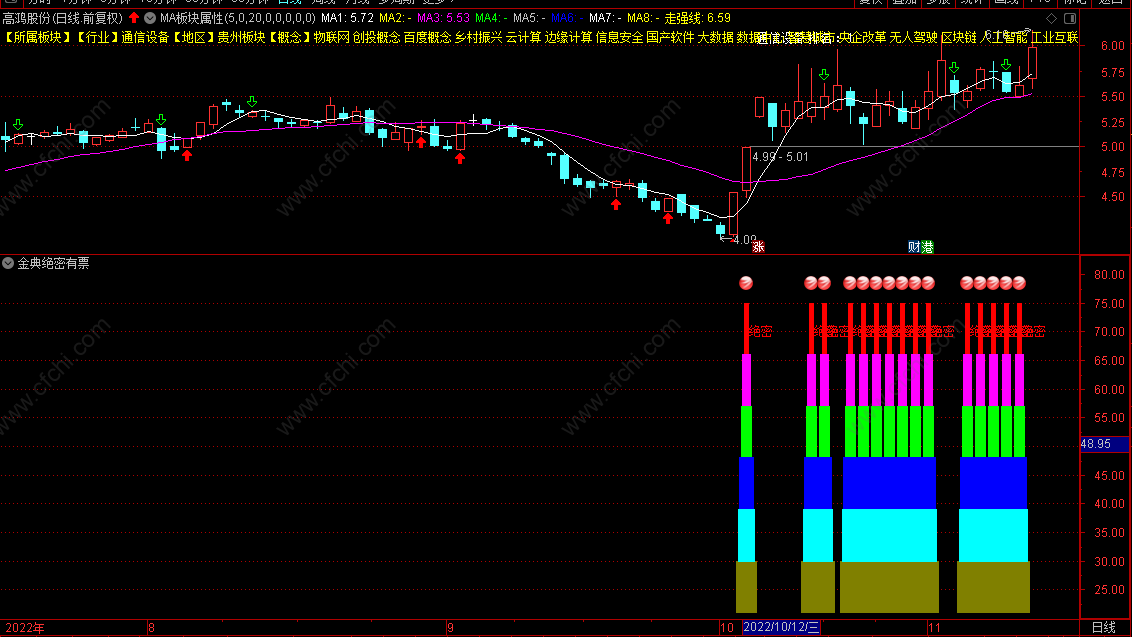Screen dimensions: 1132x637
Task: Click the 4.09 low price label
Action: tap(744, 239)
